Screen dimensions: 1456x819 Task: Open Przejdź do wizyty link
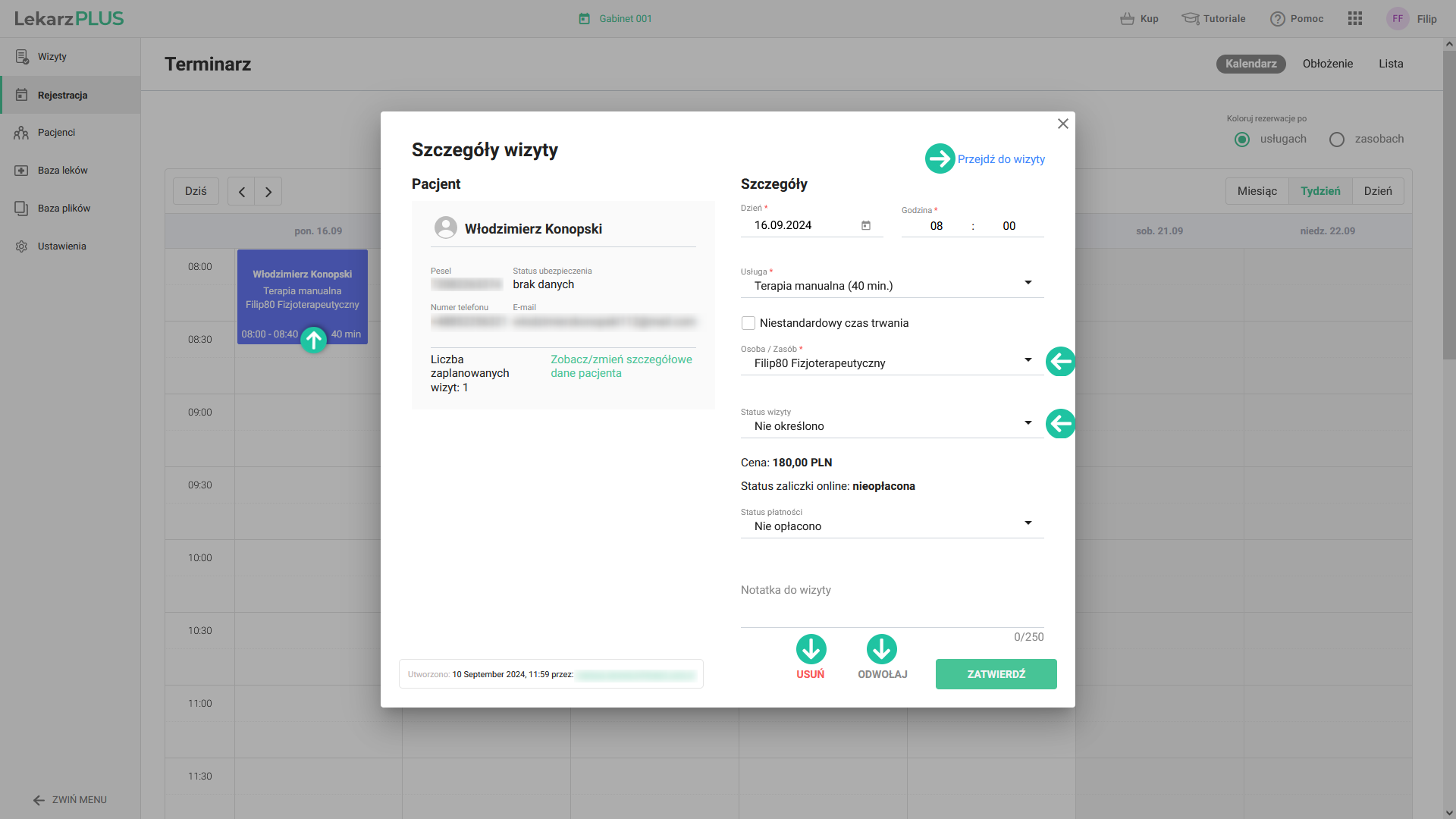click(1000, 159)
